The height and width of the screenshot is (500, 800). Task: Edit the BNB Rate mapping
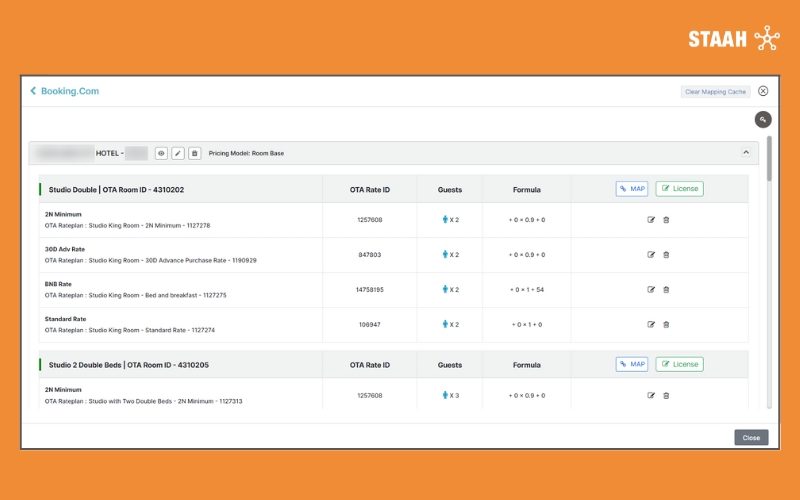pos(651,290)
